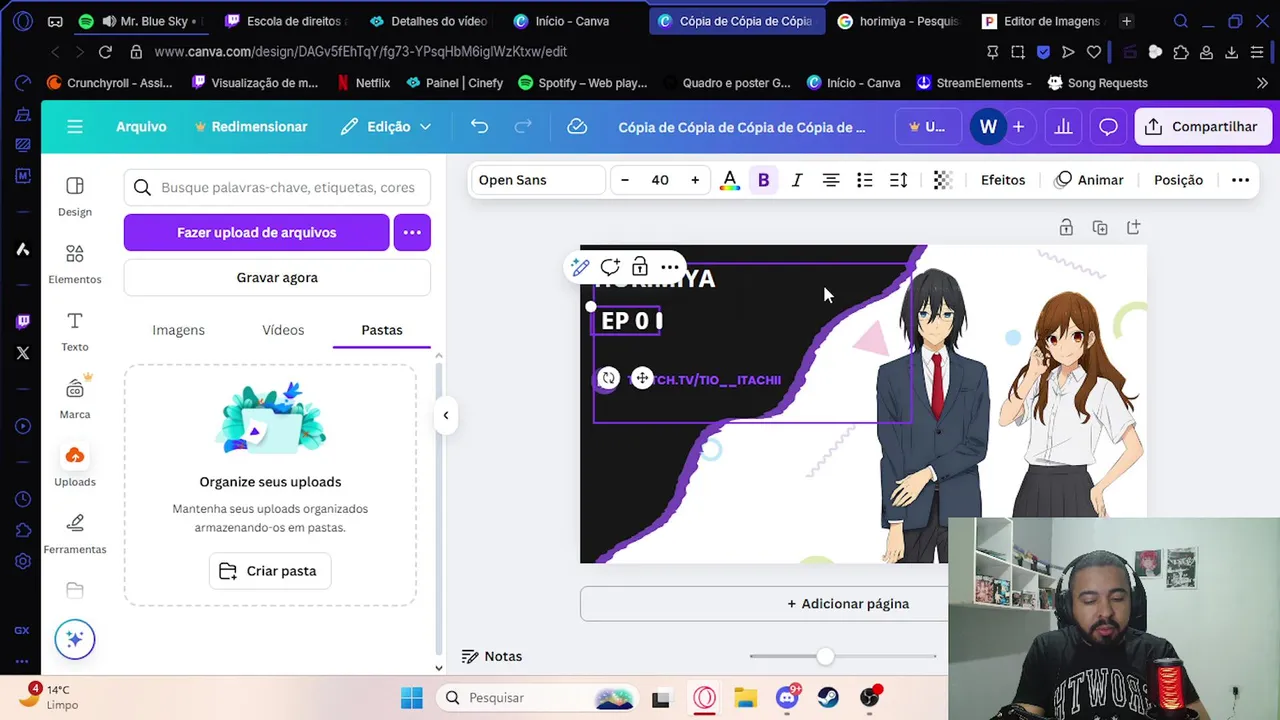Increase font size with plus button
Viewport: 1280px width, 720px height.
(695, 180)
